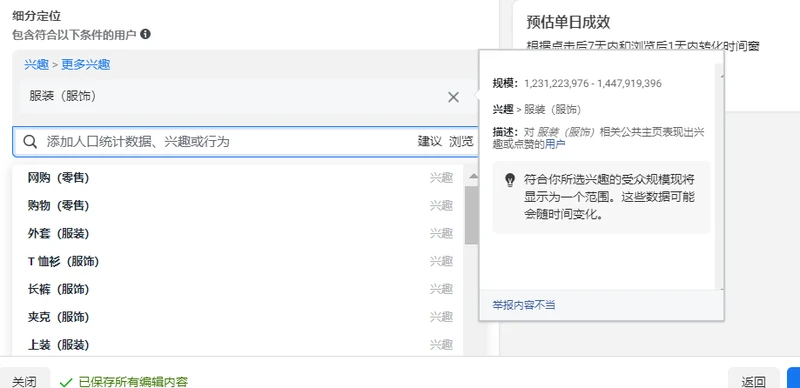Viewport: 800px width, 388px height.
Task: Pick 夹克（服饰） interest option
Action: point(238,318)
